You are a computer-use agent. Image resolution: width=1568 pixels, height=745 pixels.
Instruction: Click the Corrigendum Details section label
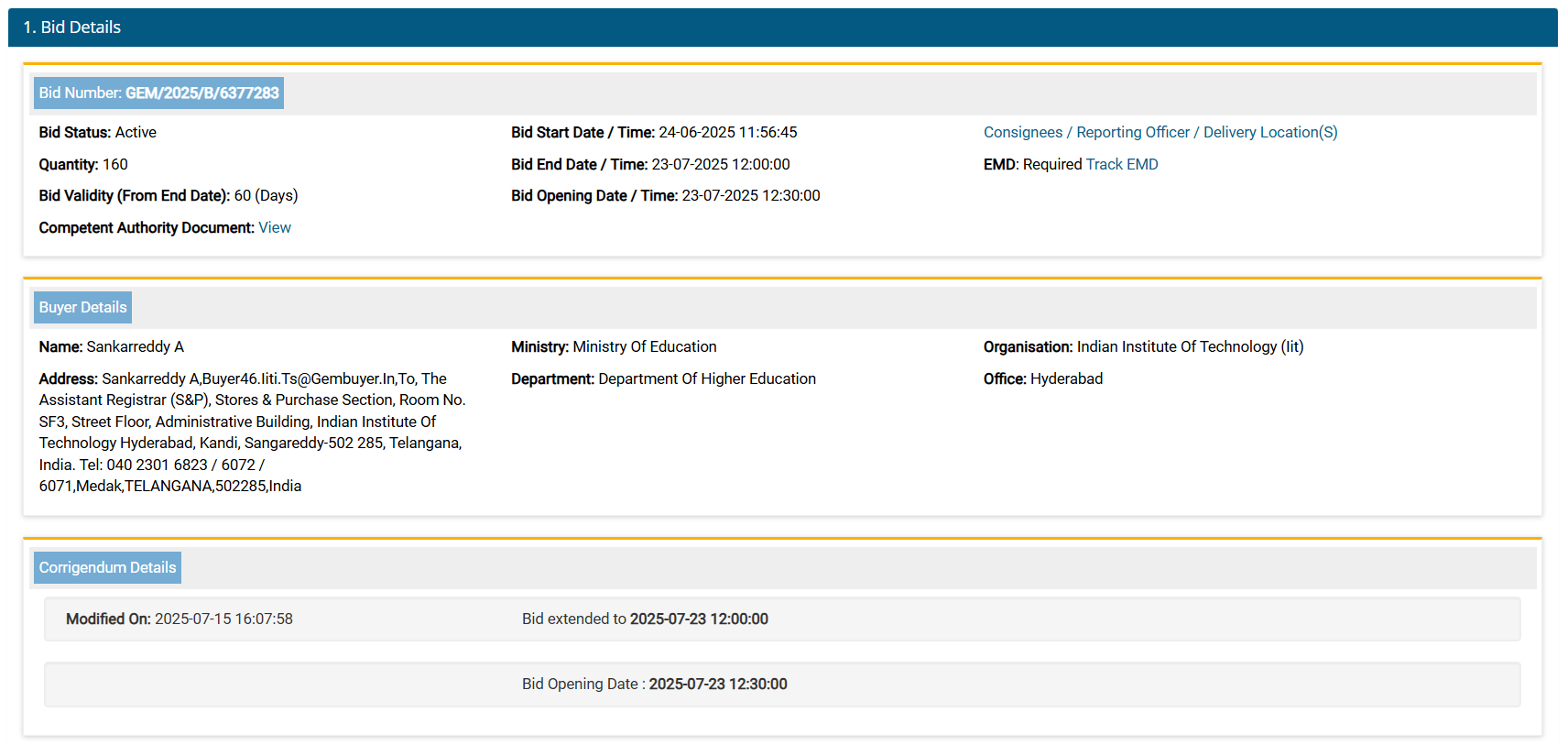tap(107, 567)
